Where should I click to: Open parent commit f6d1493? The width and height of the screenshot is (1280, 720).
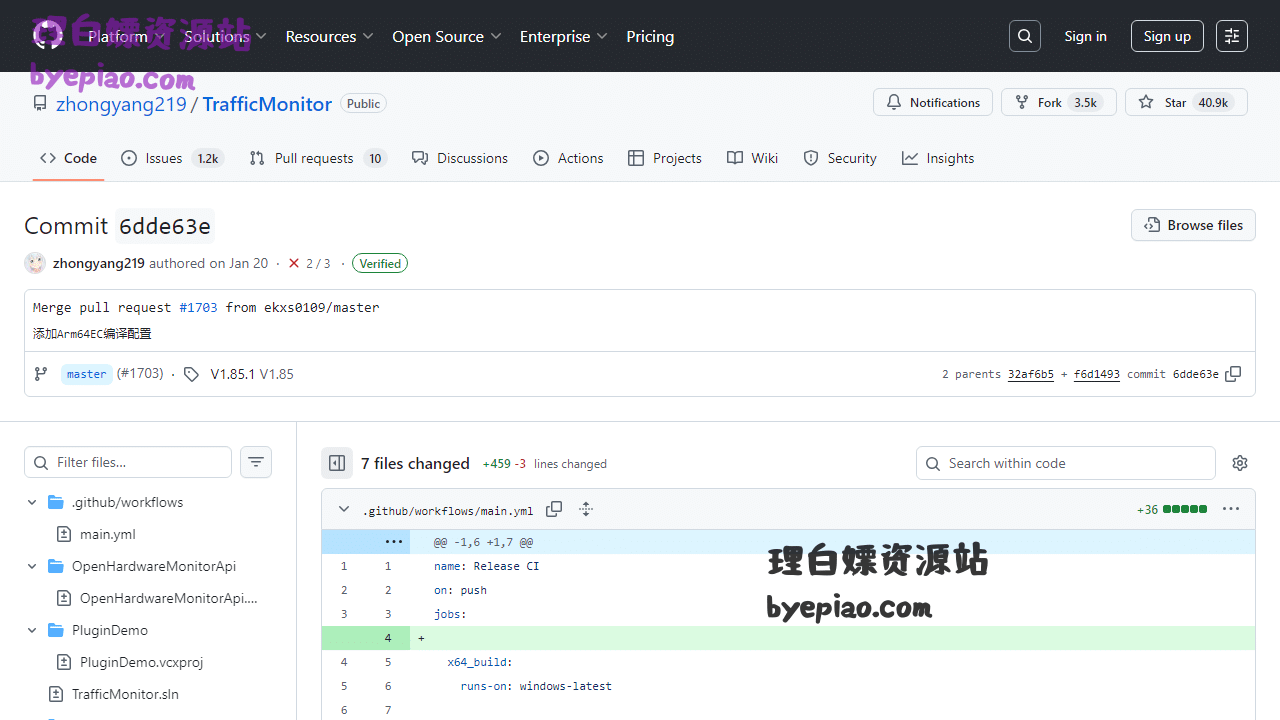tap(1097, 374)
